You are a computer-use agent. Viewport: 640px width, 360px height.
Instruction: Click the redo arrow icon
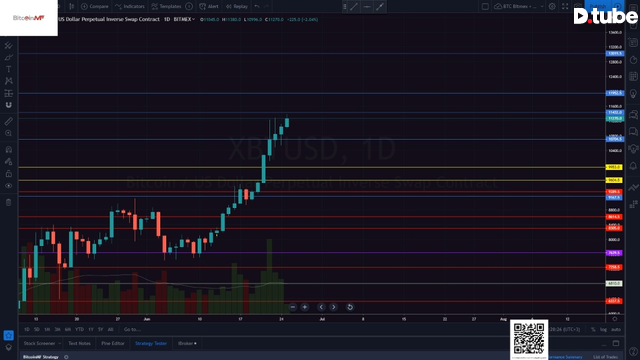[x=267, y=7]
